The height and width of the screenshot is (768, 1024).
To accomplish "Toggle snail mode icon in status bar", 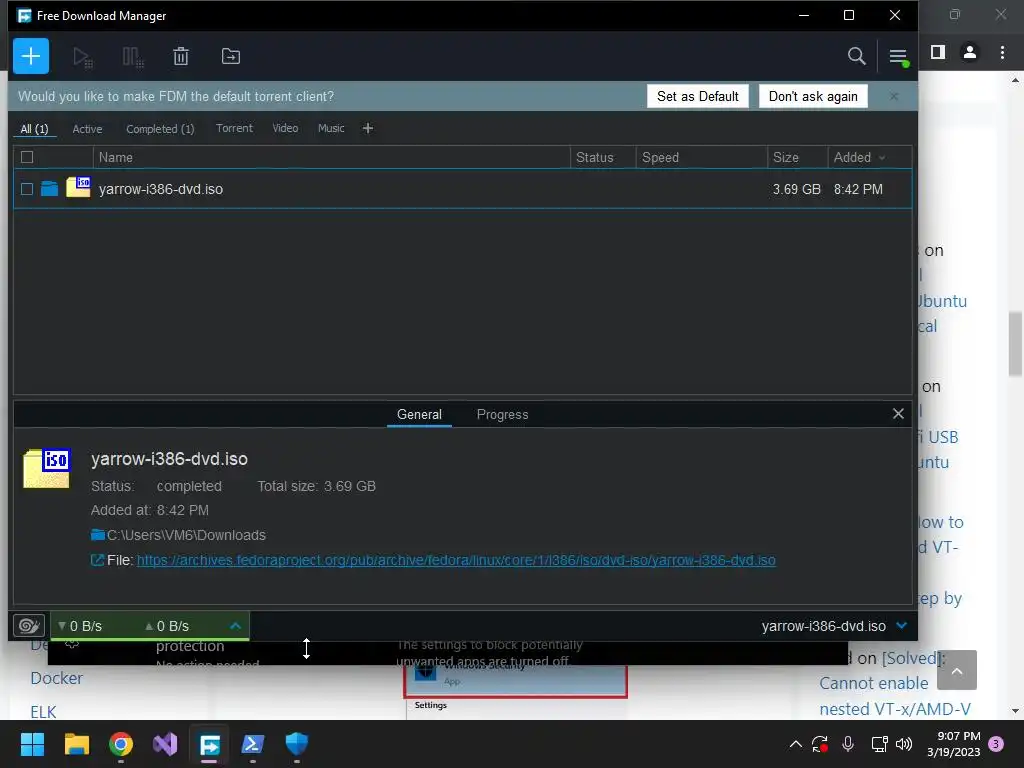I will [29, 626].
